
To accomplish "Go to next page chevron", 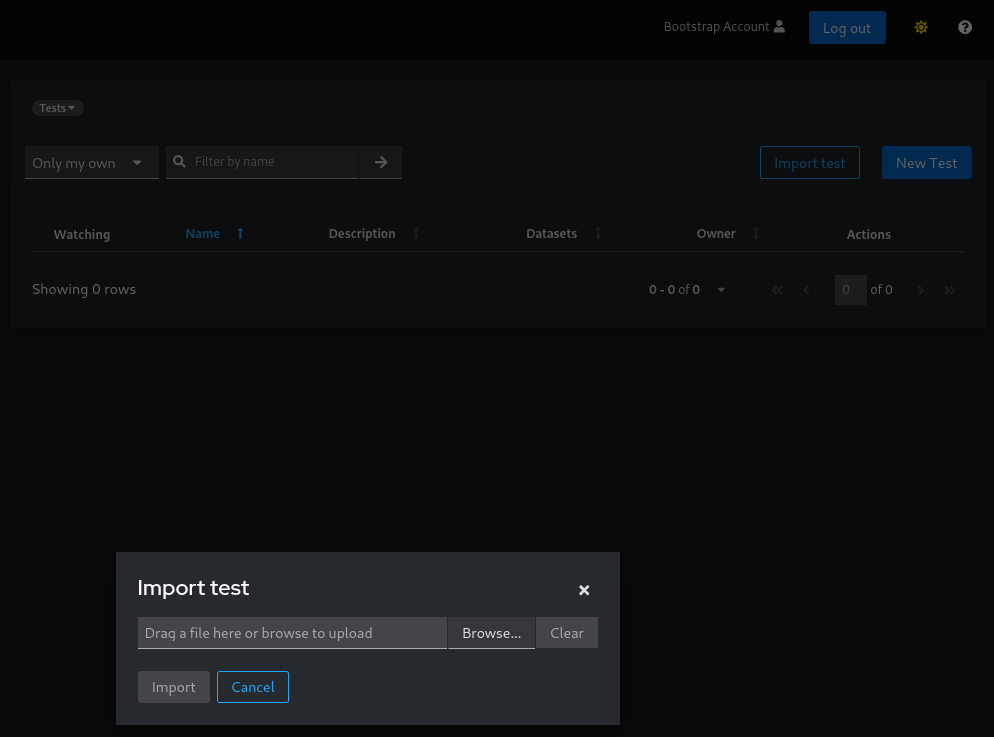I will click(920, 290).
